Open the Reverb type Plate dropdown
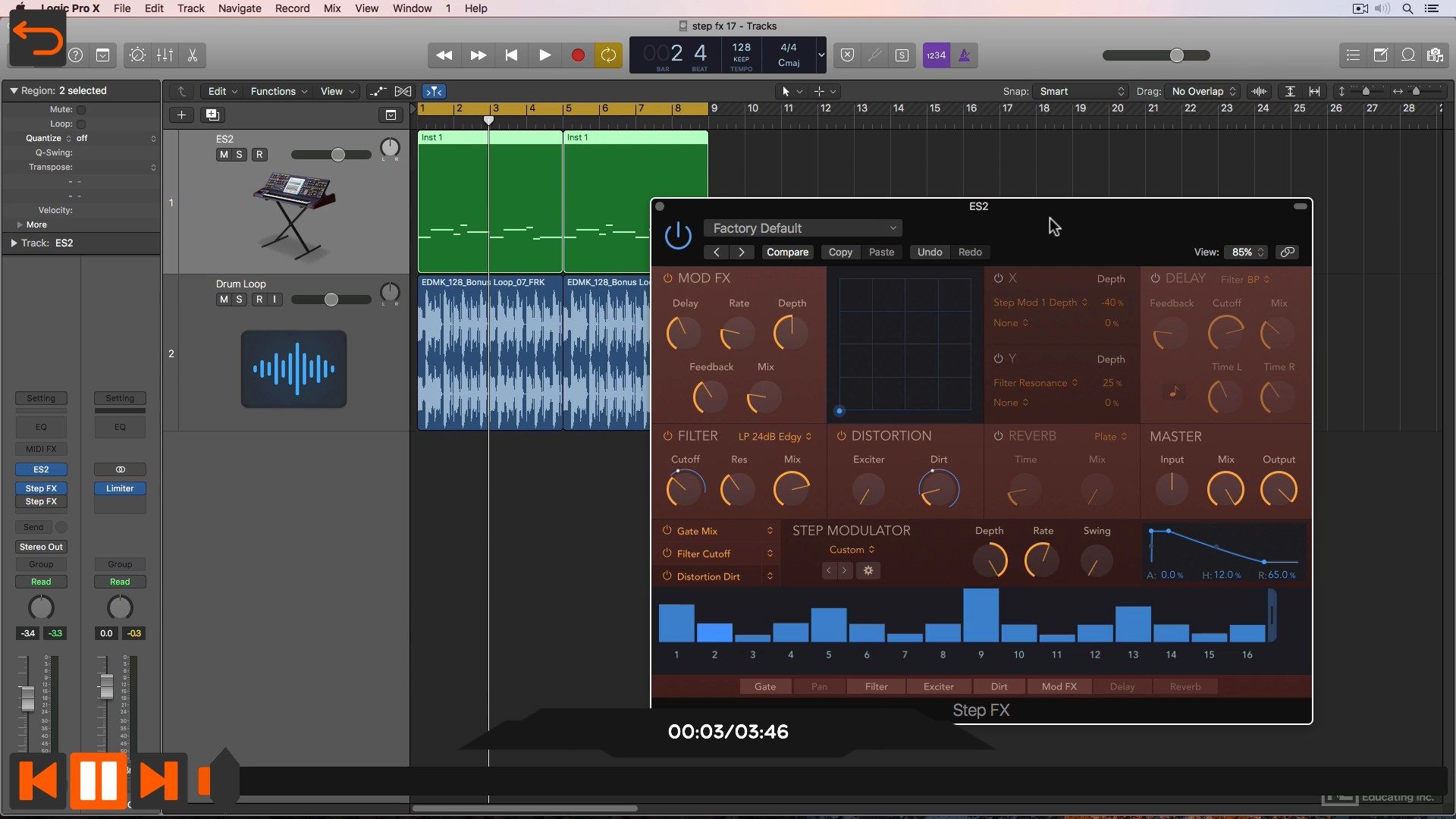The height and width of the screenshot is (819, 1456). [x=1110, y=437]
